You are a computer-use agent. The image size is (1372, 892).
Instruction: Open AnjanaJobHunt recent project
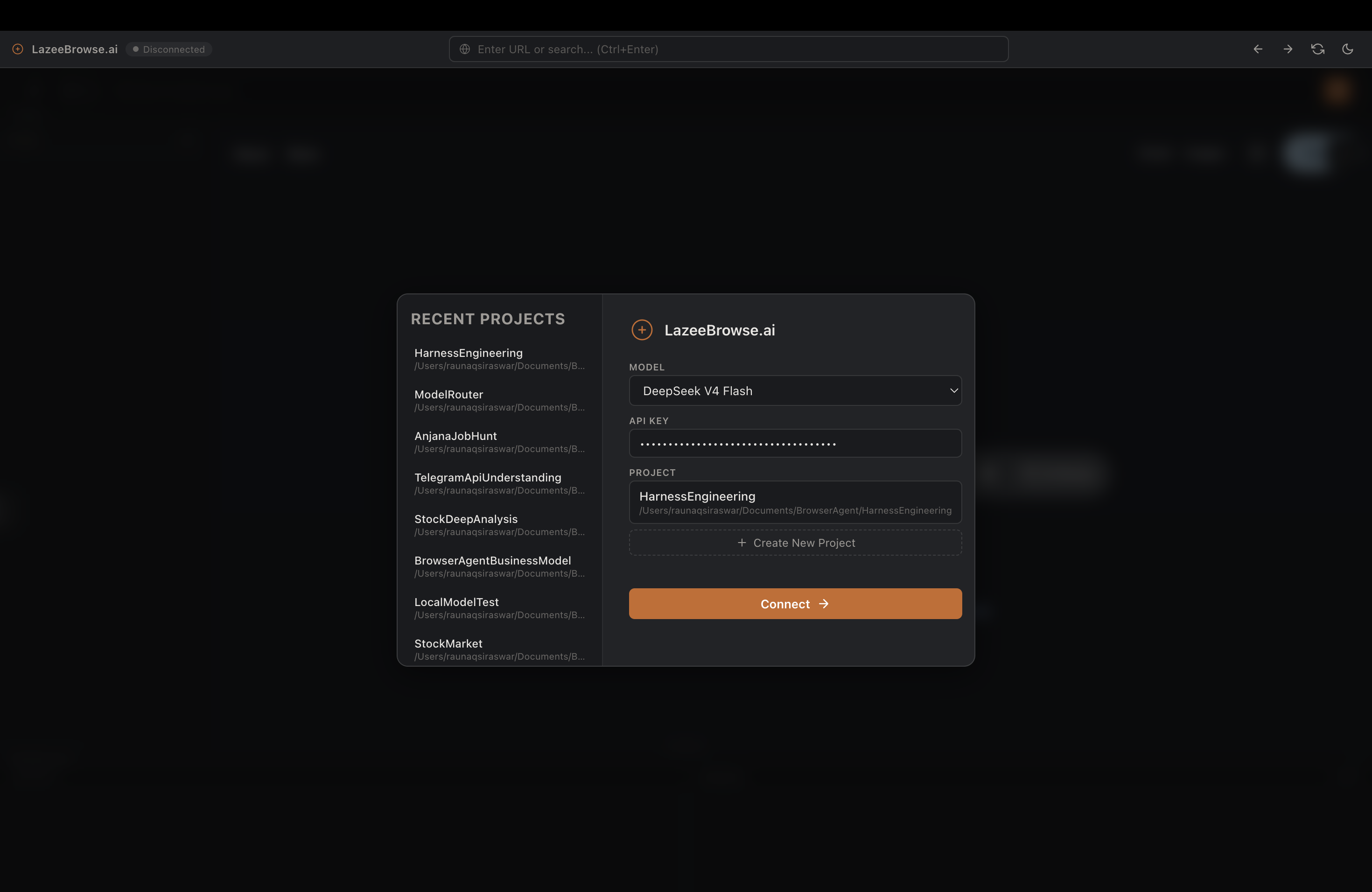pos(499,441)
